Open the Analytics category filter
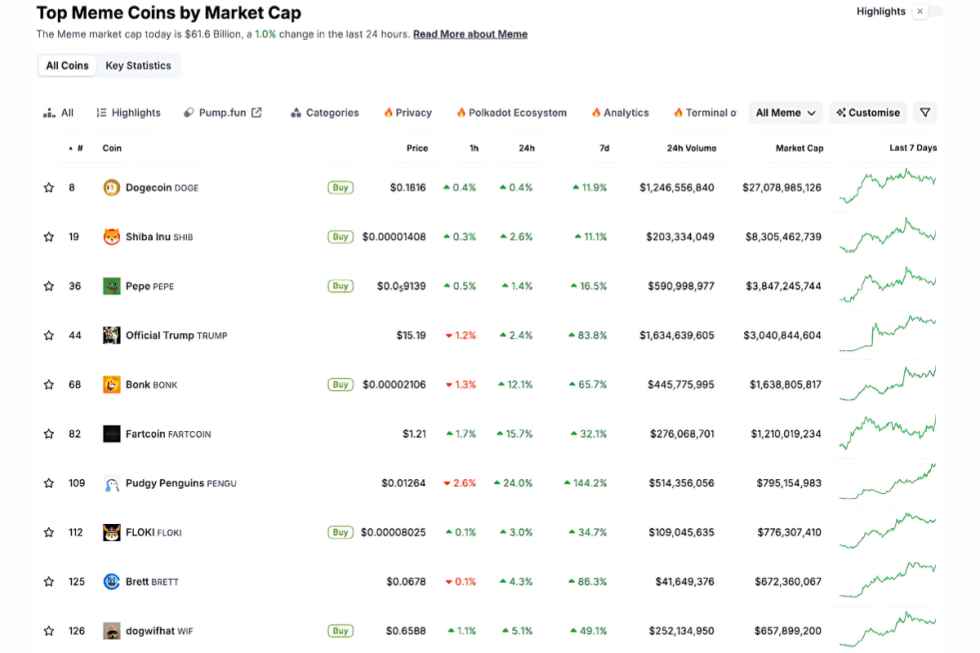 620,112
